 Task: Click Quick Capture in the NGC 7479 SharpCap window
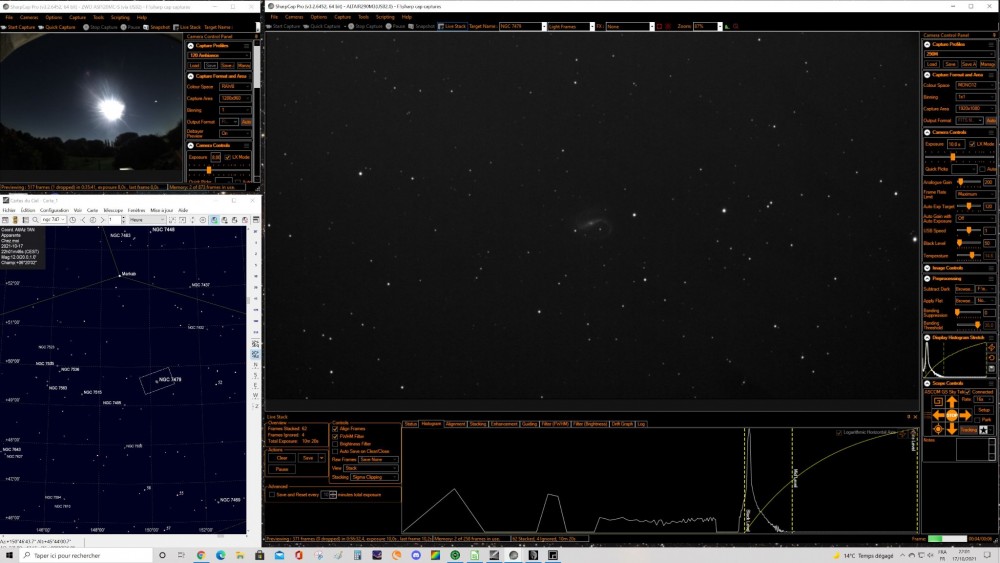click(322, 26)
